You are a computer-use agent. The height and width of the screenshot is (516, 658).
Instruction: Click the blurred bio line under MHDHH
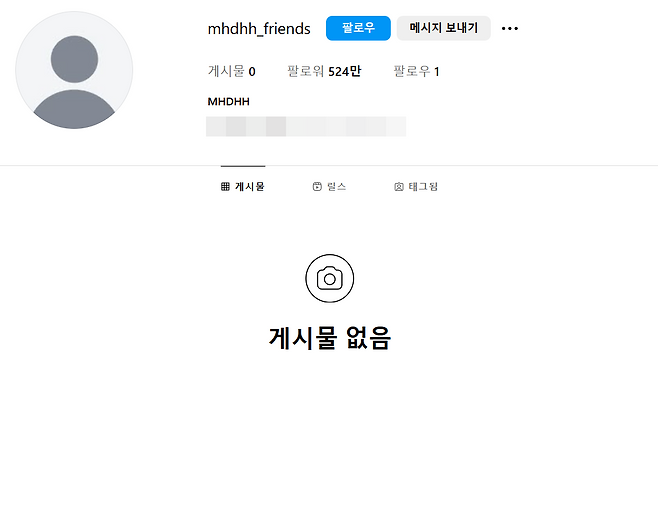click(306, 126)
